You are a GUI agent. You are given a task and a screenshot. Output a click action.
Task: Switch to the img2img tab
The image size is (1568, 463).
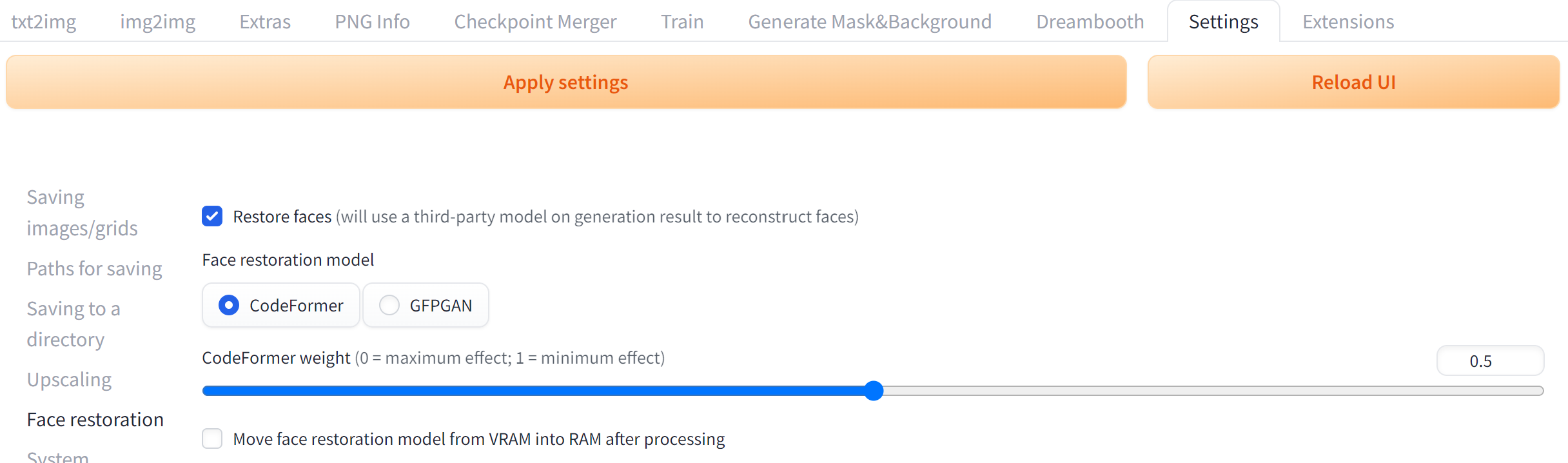[x=157, y=22]
